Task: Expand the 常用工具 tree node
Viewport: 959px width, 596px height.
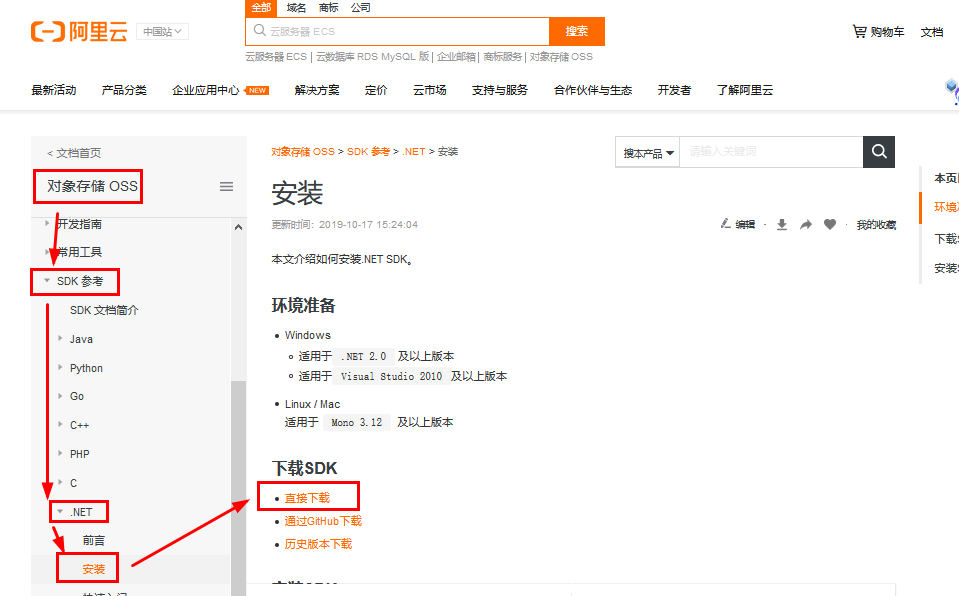Action: [x=47, y=251]
